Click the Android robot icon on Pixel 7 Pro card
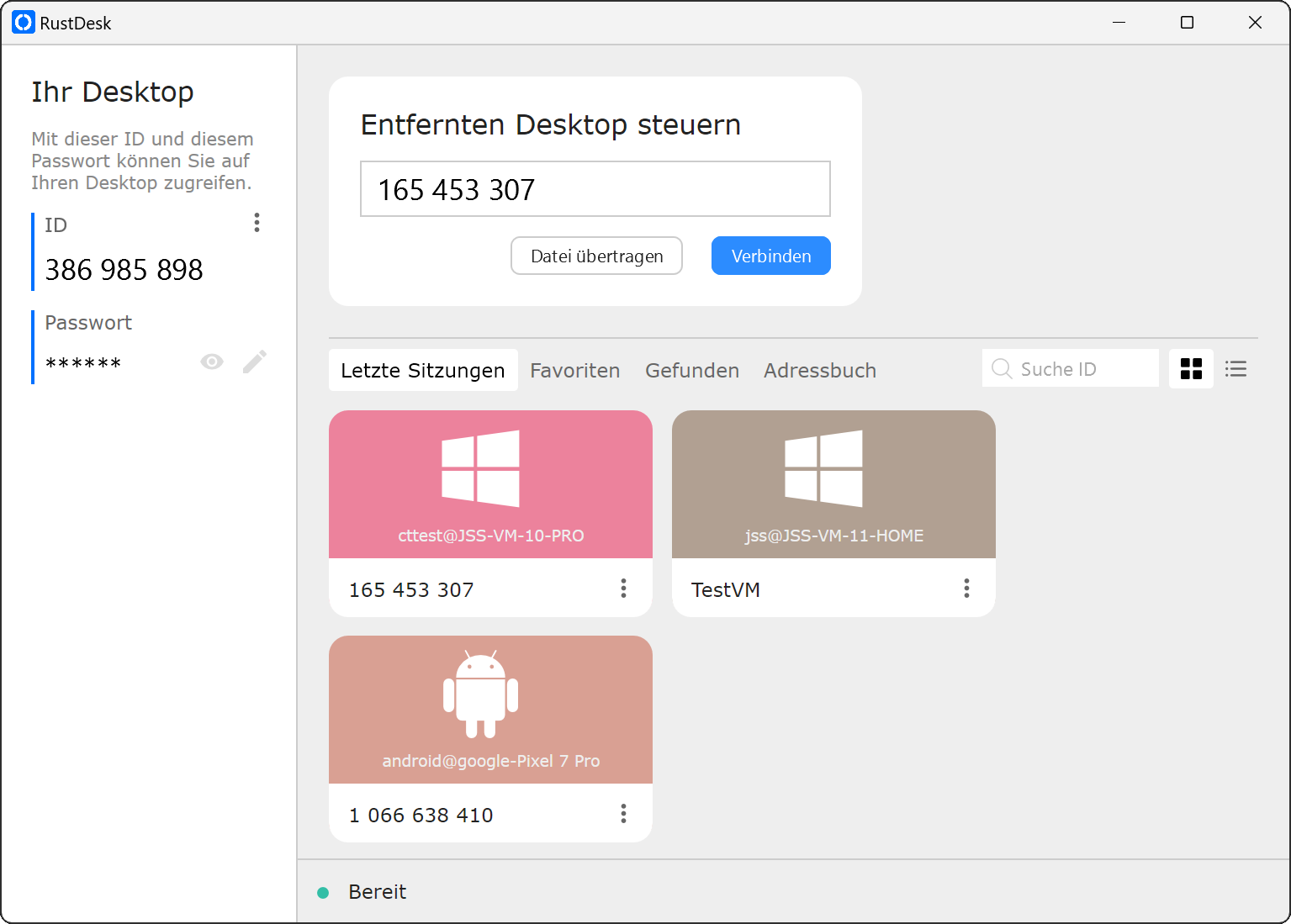This screenshot has width=1291, height=924. pos(480,694)
